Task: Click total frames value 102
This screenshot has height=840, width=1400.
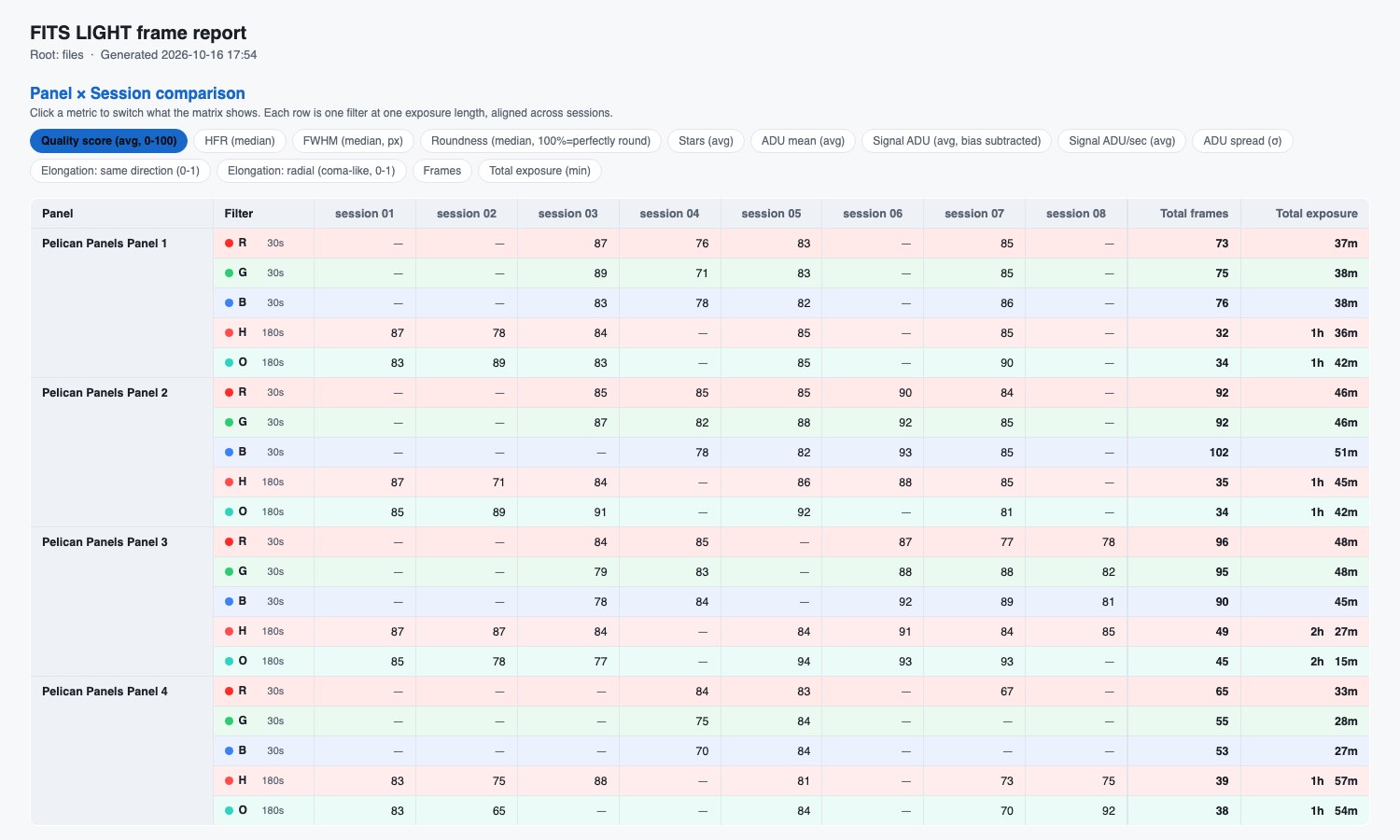Action: tap(1219, 453)
